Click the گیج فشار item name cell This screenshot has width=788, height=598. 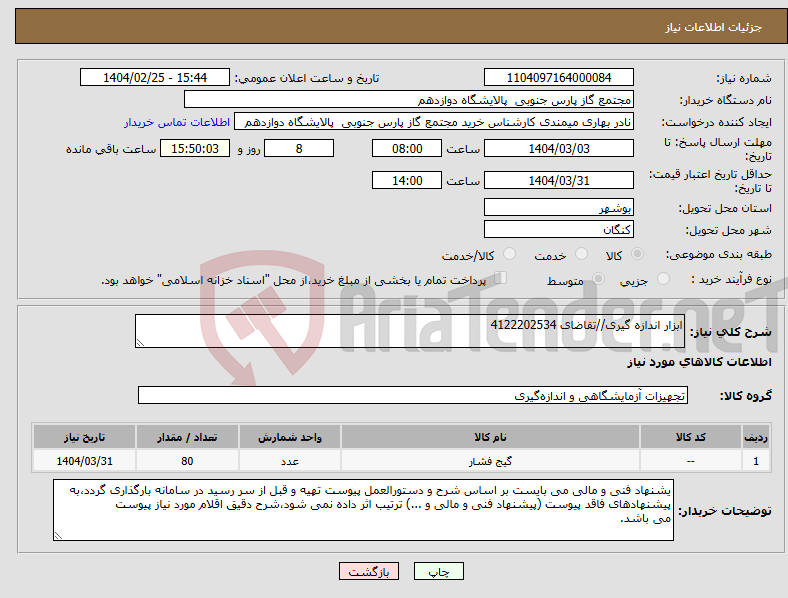(x=490, y=461)
